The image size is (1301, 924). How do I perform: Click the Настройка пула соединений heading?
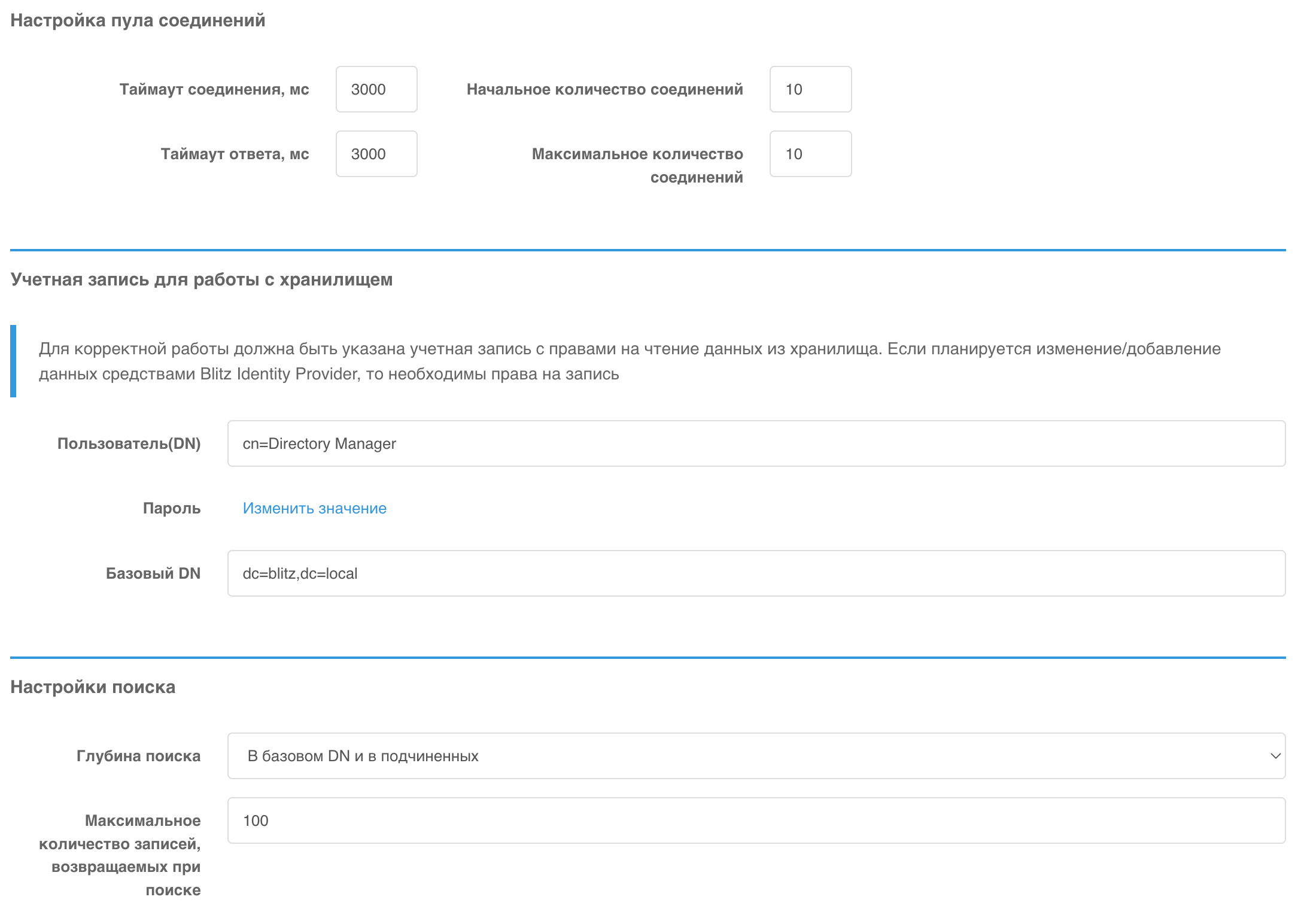point(138,20)
